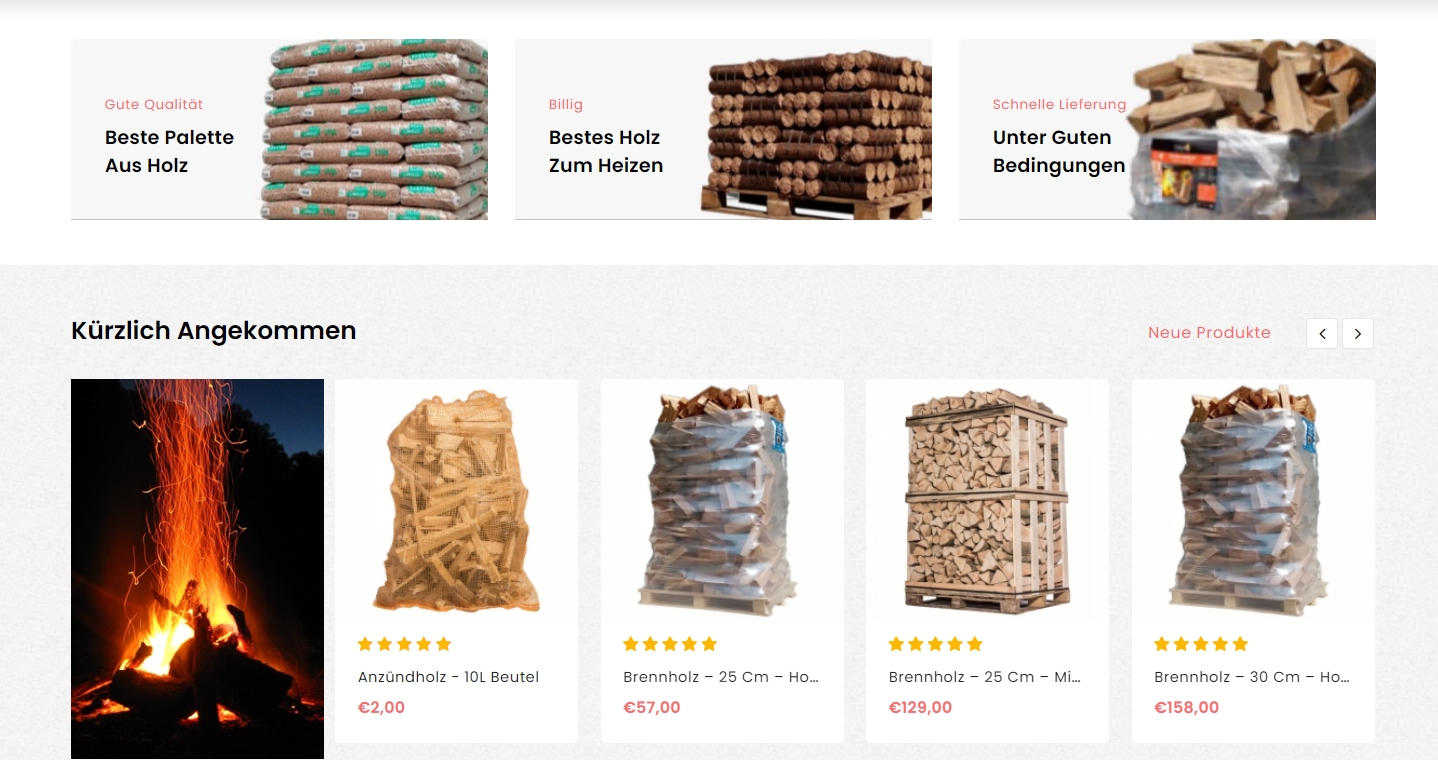Open the Beste Palette Aus Holz banner
This screenshot has width=1438, height=760.
(x=279, y=129)
